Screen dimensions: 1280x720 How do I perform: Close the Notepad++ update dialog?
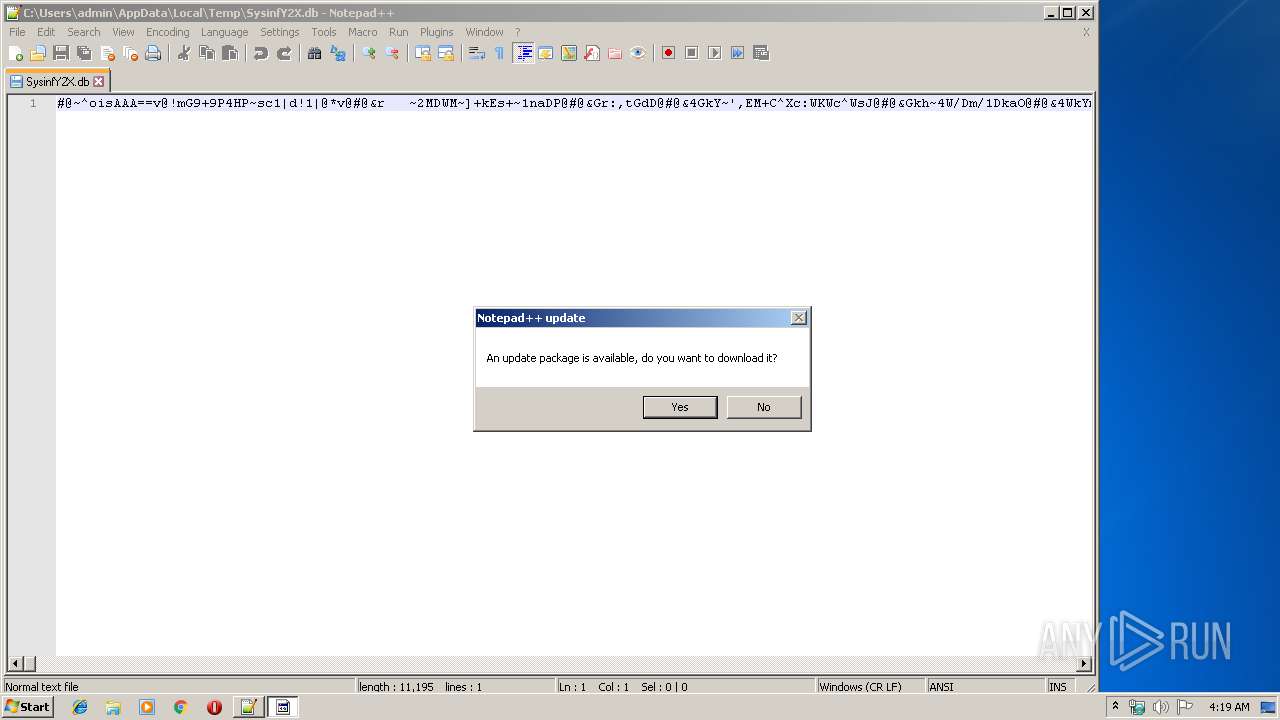(x=798, y=318)
